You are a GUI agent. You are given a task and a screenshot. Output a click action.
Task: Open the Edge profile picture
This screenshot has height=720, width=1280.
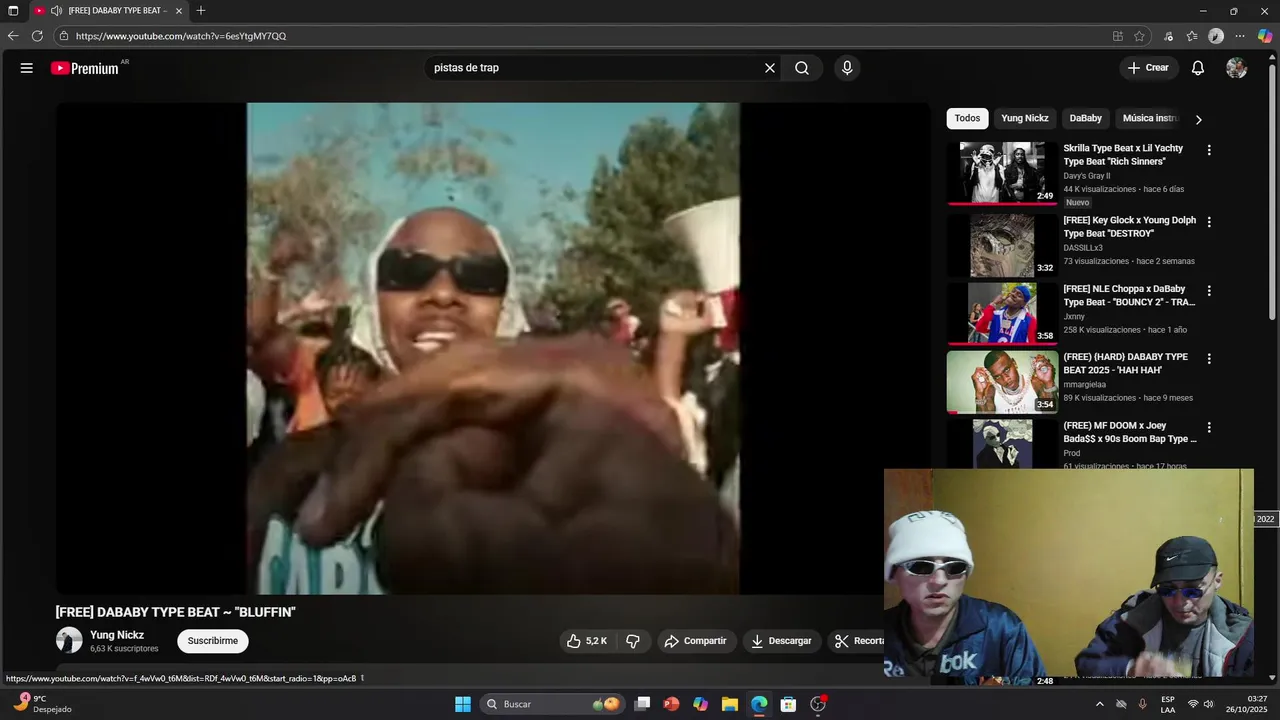[1216, 36]
